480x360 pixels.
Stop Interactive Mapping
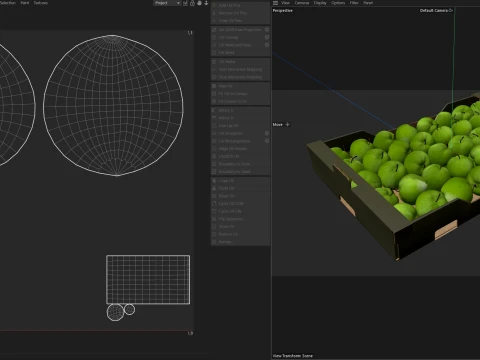click(240, 77)
